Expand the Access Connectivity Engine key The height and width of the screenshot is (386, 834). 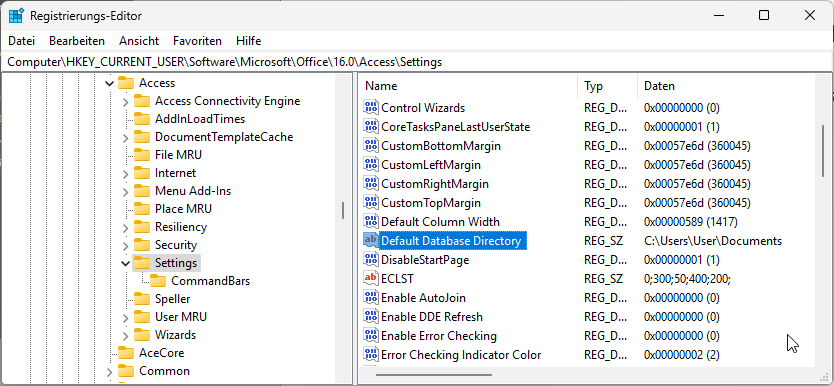[x=125, y=101]
